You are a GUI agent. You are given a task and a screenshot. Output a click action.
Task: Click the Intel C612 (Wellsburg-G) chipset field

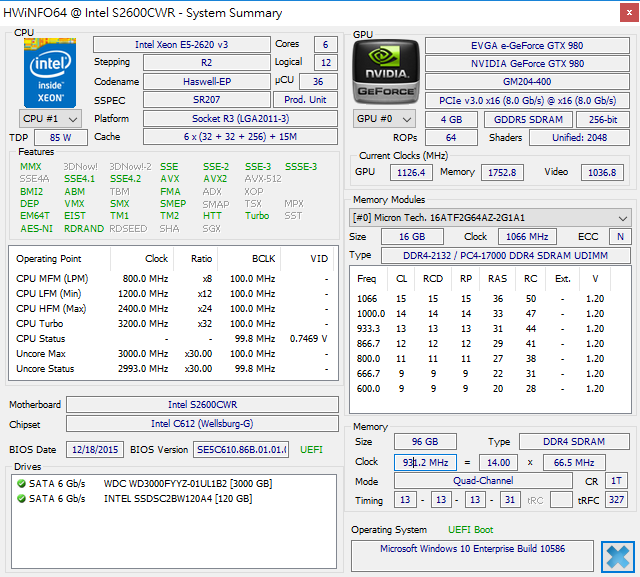[x=202, y=424]
